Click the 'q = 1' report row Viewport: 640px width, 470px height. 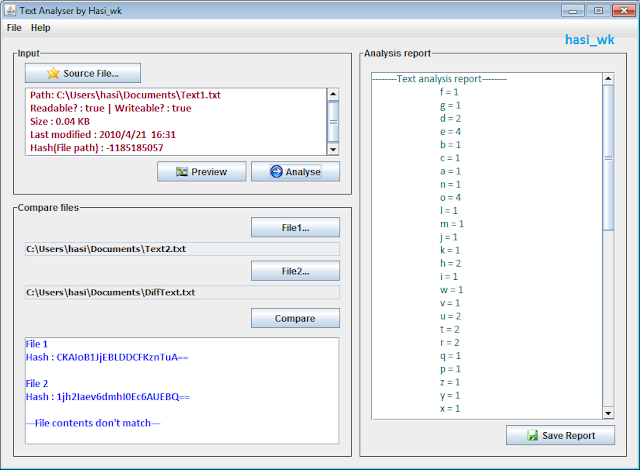(x=450, y=356)
